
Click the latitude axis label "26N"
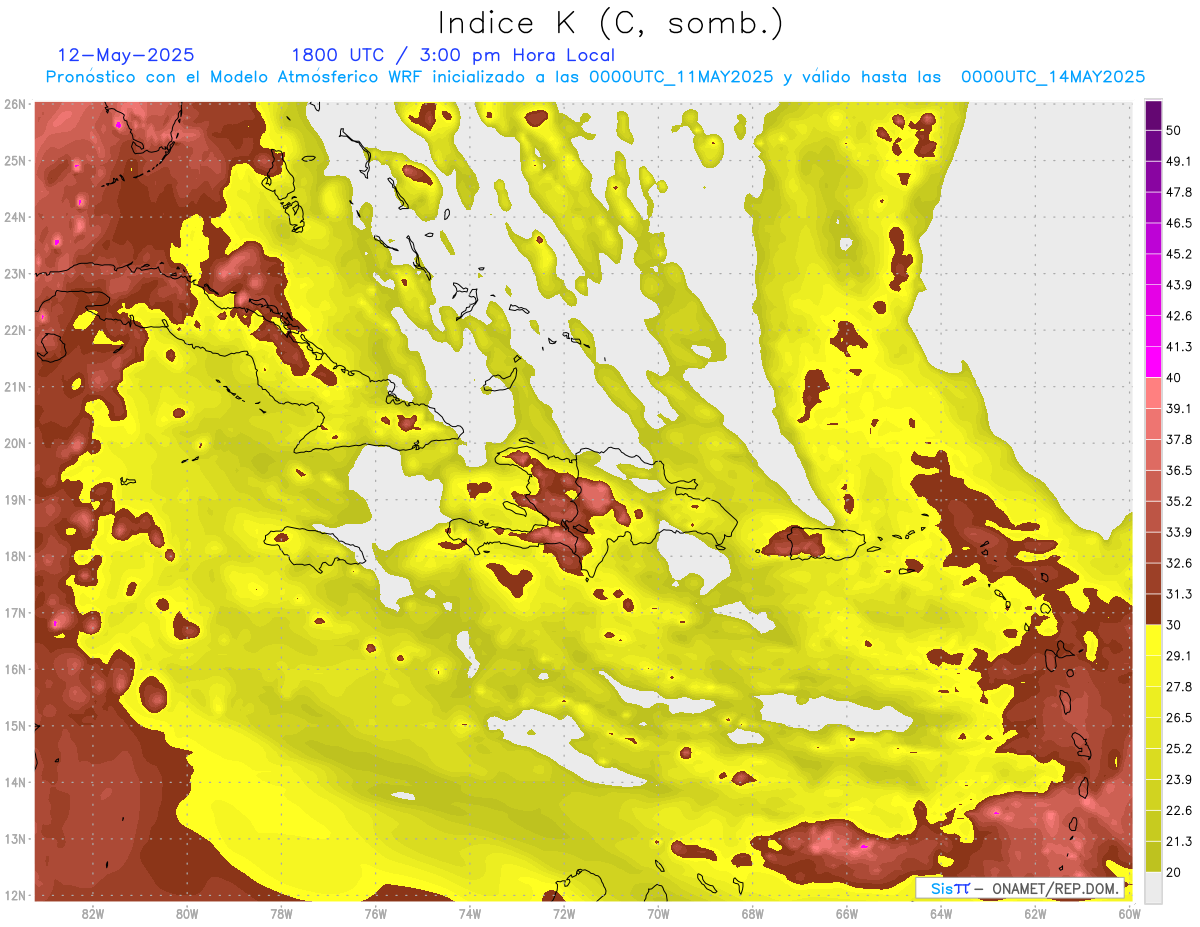[14, 104]
